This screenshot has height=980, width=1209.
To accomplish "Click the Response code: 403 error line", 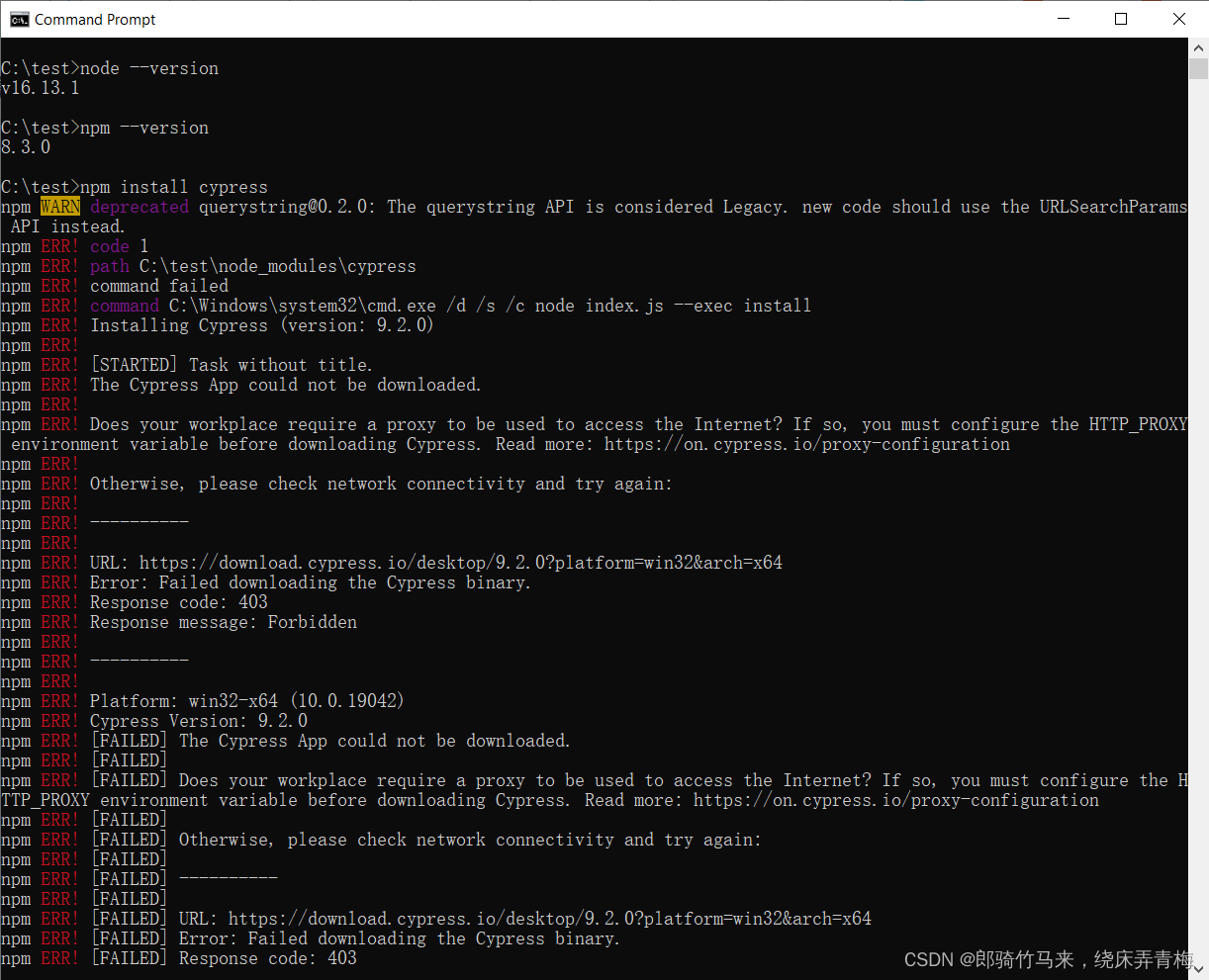I will [178, 601].
